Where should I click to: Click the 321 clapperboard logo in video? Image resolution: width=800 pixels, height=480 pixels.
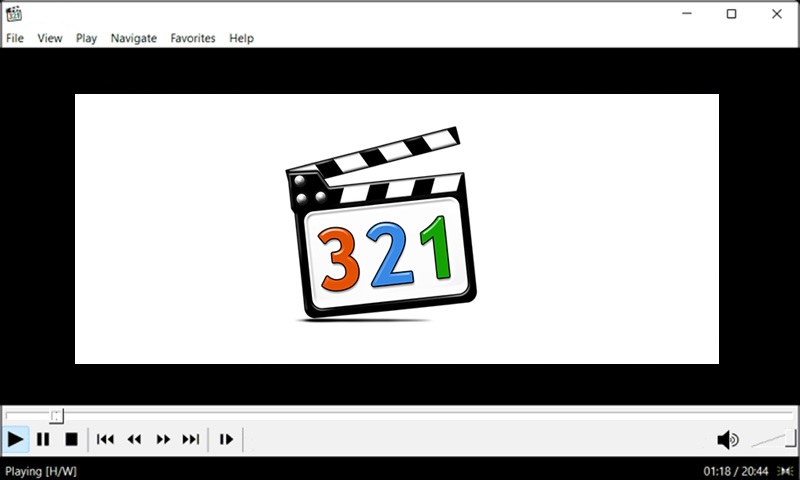pyautogui.click(x=381, y=224)
